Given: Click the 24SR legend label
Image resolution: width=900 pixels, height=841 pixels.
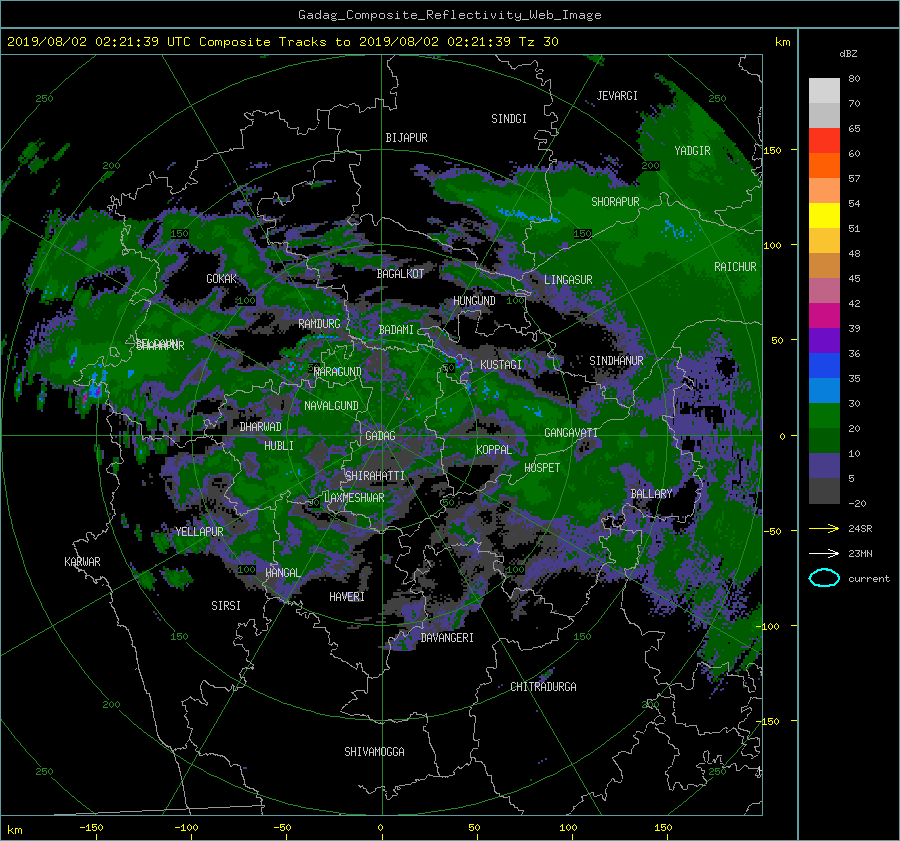Looking at the screenshot, I should (860, 528).
